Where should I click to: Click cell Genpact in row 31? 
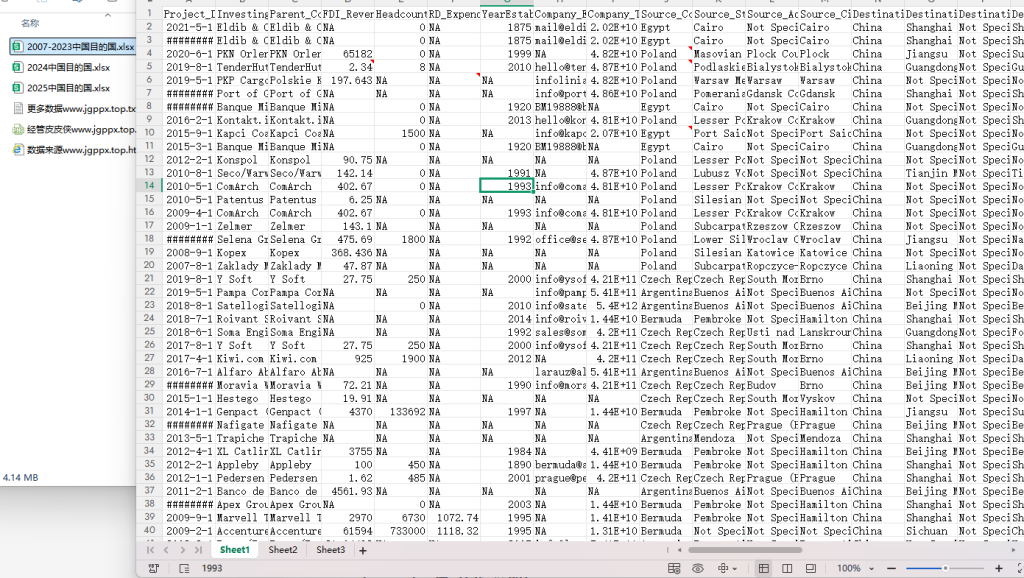pos(242,411)
